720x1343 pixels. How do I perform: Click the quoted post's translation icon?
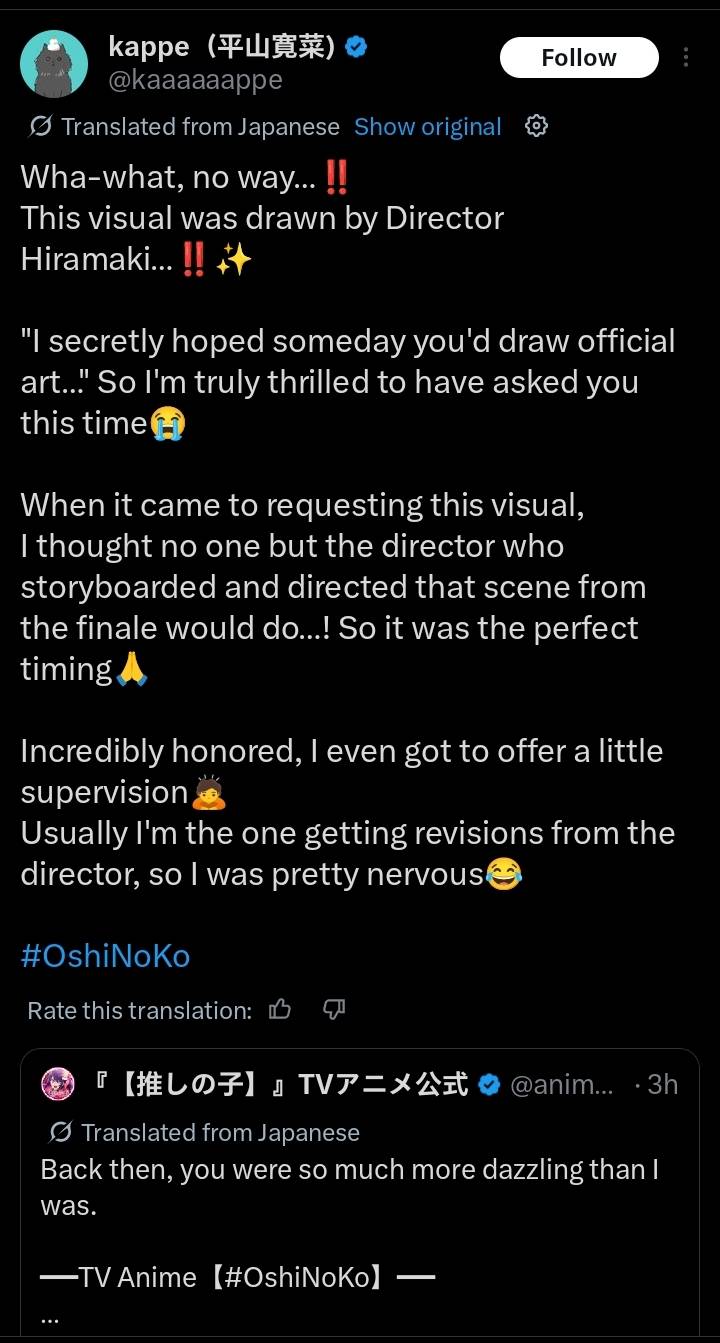click(60, 1132)
